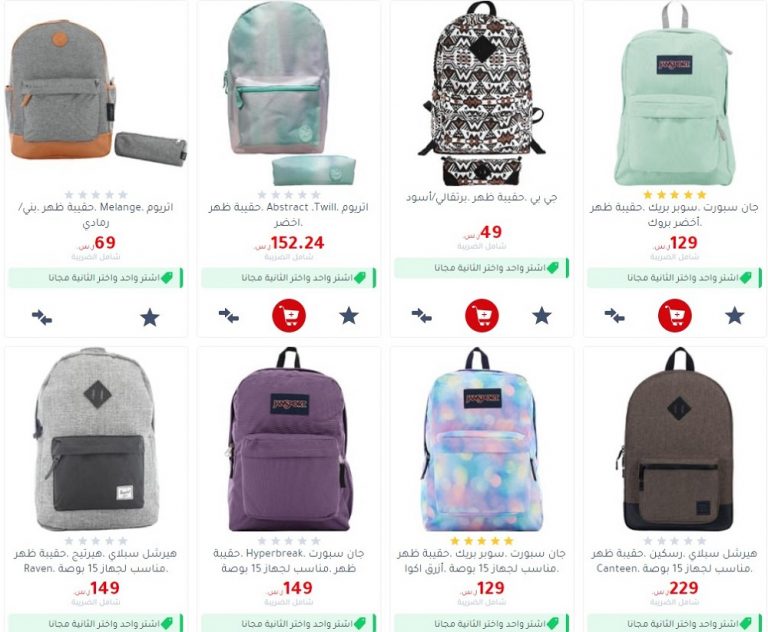View the pastel bokeh JanSport backpack image
The width and height of the screenshot is (768, 632).
point(482,439)
